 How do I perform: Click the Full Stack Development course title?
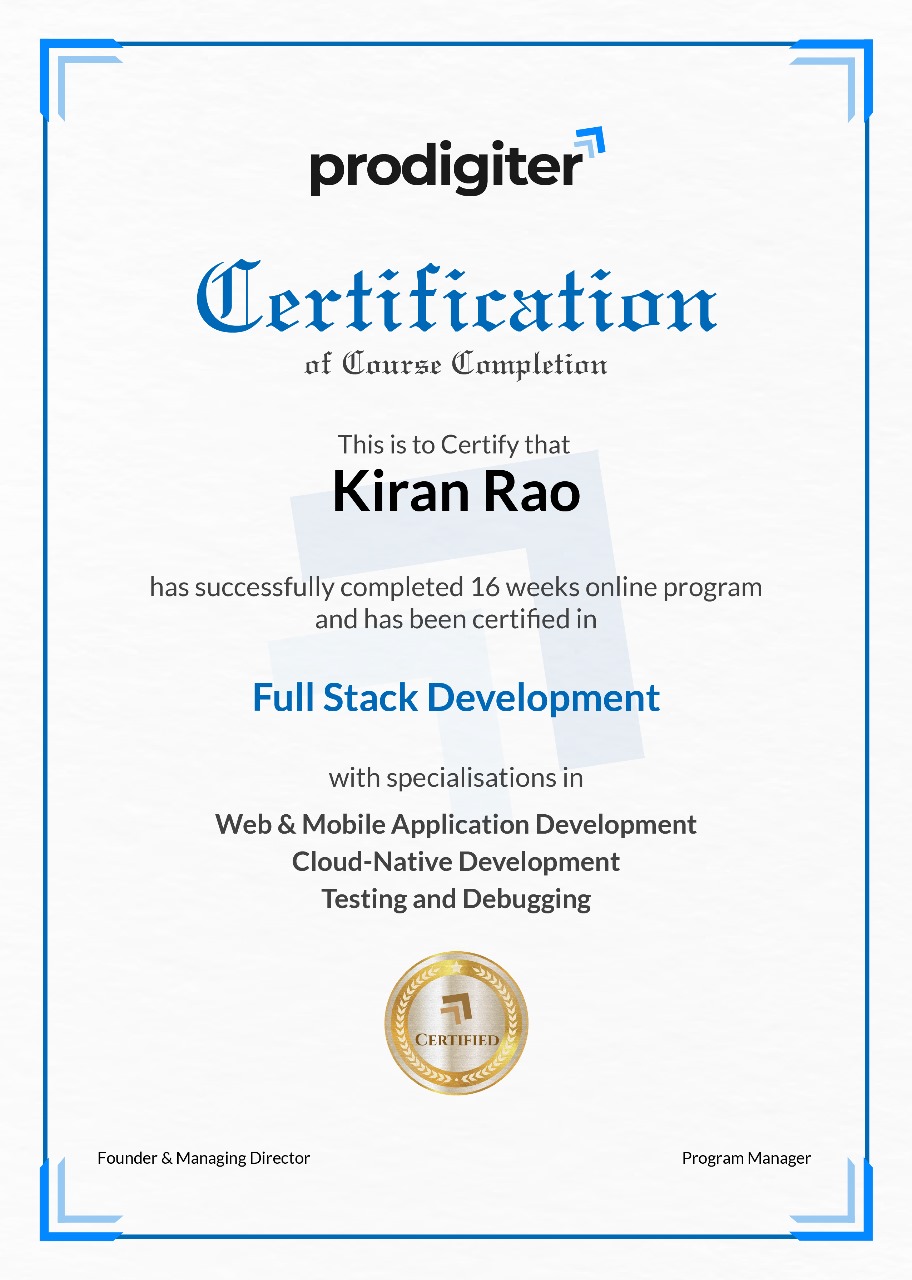456,697
